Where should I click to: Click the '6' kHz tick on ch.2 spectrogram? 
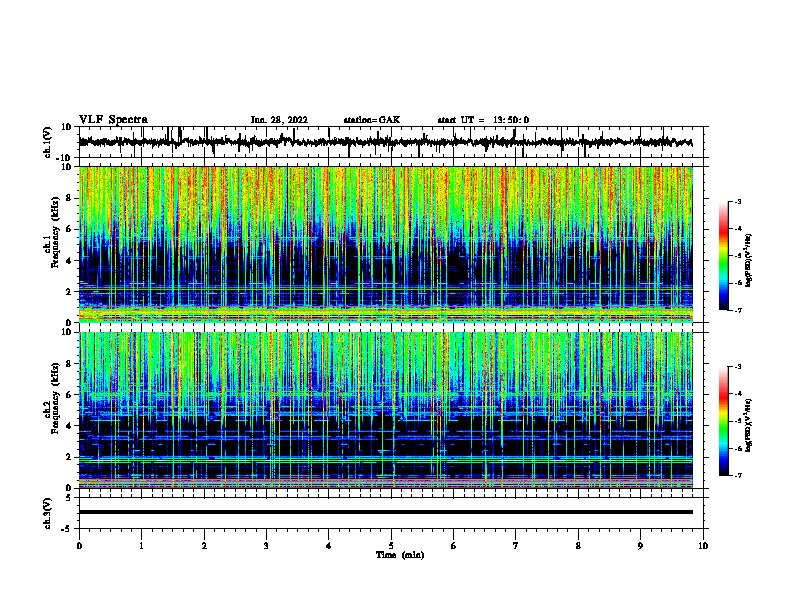tap(69, 395)
